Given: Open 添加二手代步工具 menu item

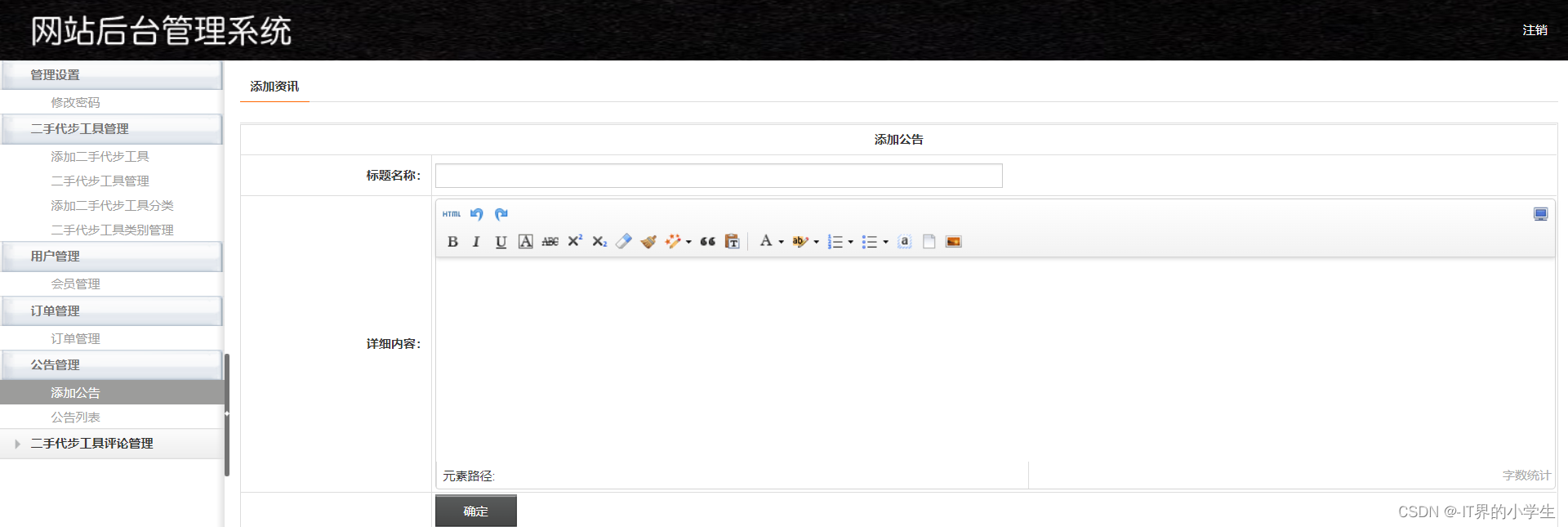Looking at the screenshot, I should pos(100,156).
